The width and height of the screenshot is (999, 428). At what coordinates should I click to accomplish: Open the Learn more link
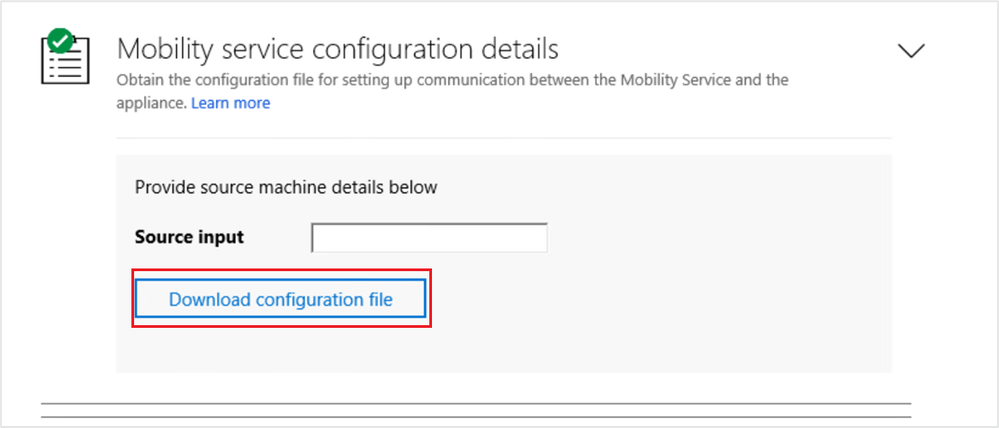(x=231, y=103)
